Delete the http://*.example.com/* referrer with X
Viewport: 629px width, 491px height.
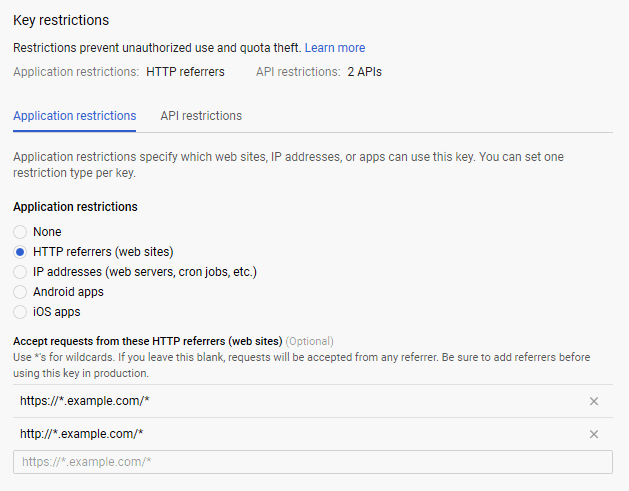tap(594, 434)
